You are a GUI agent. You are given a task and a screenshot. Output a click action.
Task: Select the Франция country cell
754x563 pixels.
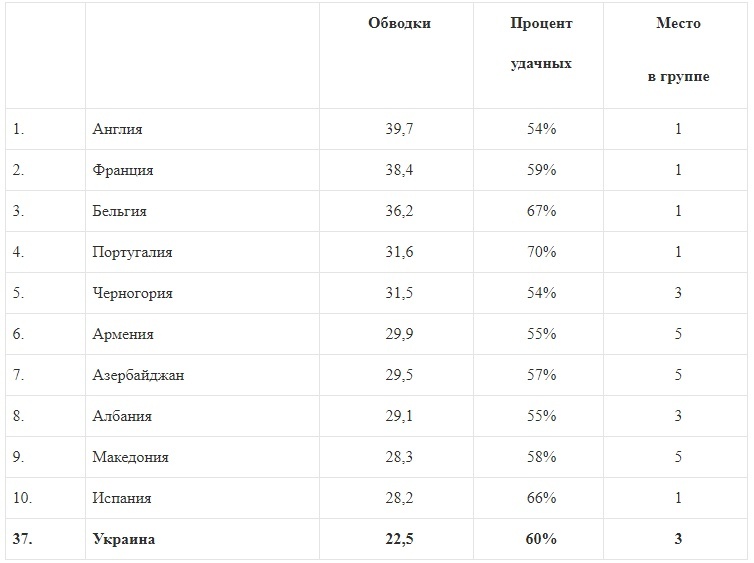coord(122,170)
